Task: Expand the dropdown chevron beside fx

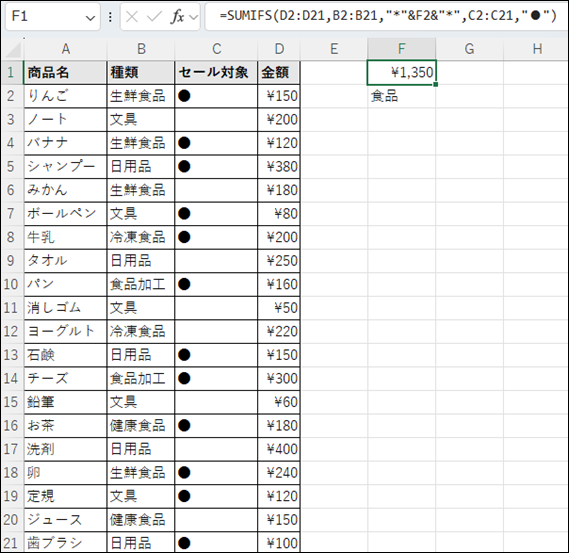Action: pyautogui.click(x=194, y=17)
